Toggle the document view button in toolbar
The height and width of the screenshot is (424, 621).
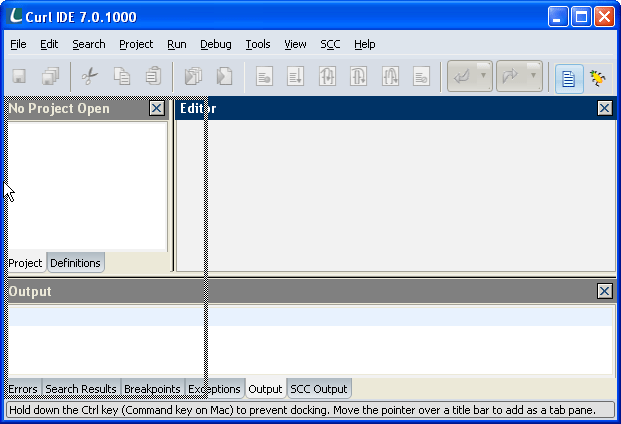click(568, 77)
